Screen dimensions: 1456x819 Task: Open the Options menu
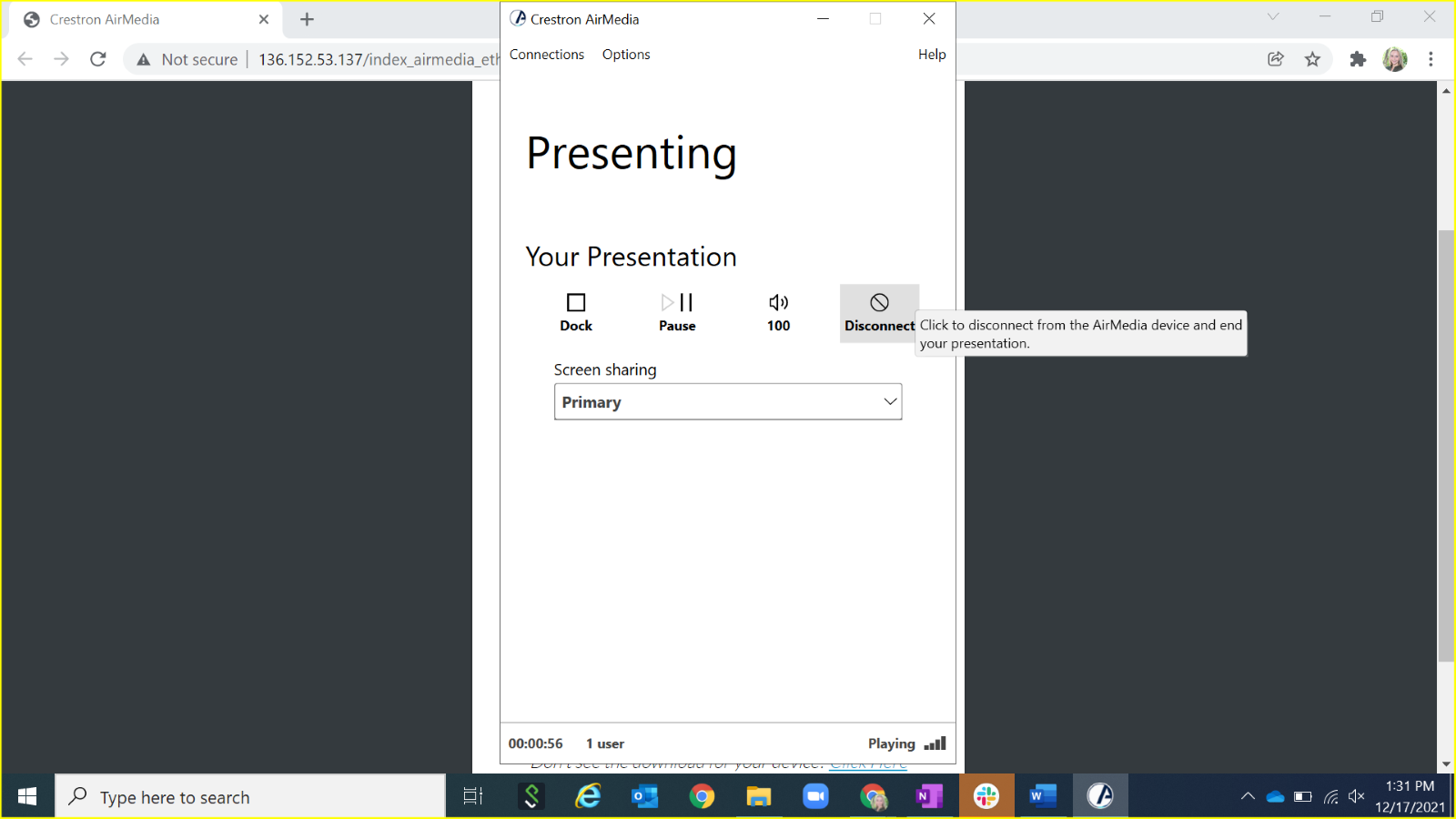coord(626,55)
